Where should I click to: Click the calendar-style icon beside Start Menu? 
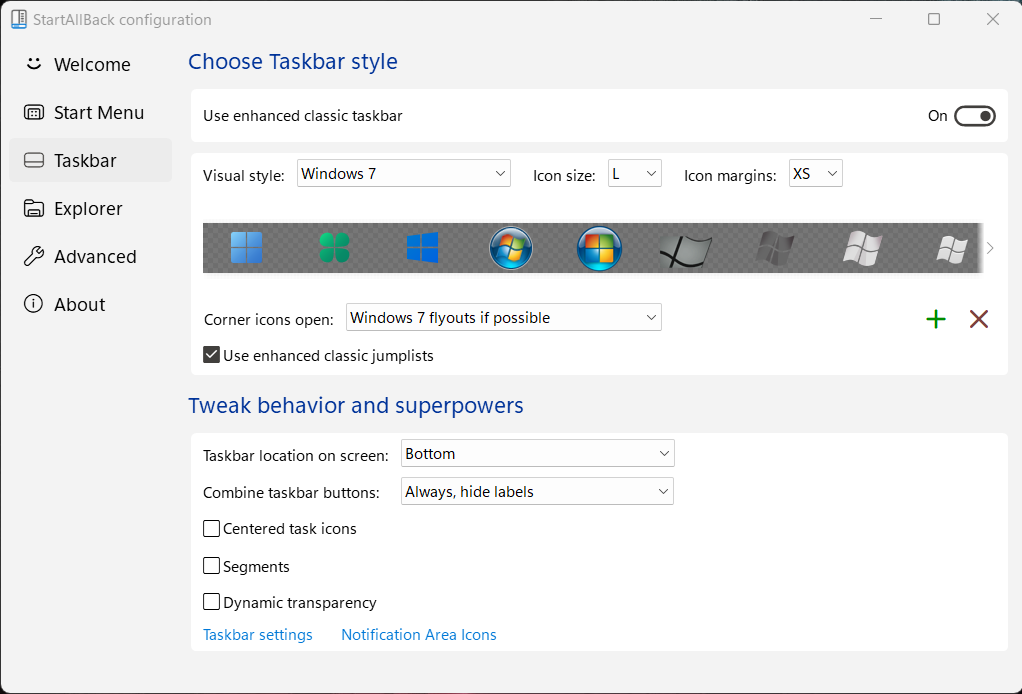click(34, 112)
